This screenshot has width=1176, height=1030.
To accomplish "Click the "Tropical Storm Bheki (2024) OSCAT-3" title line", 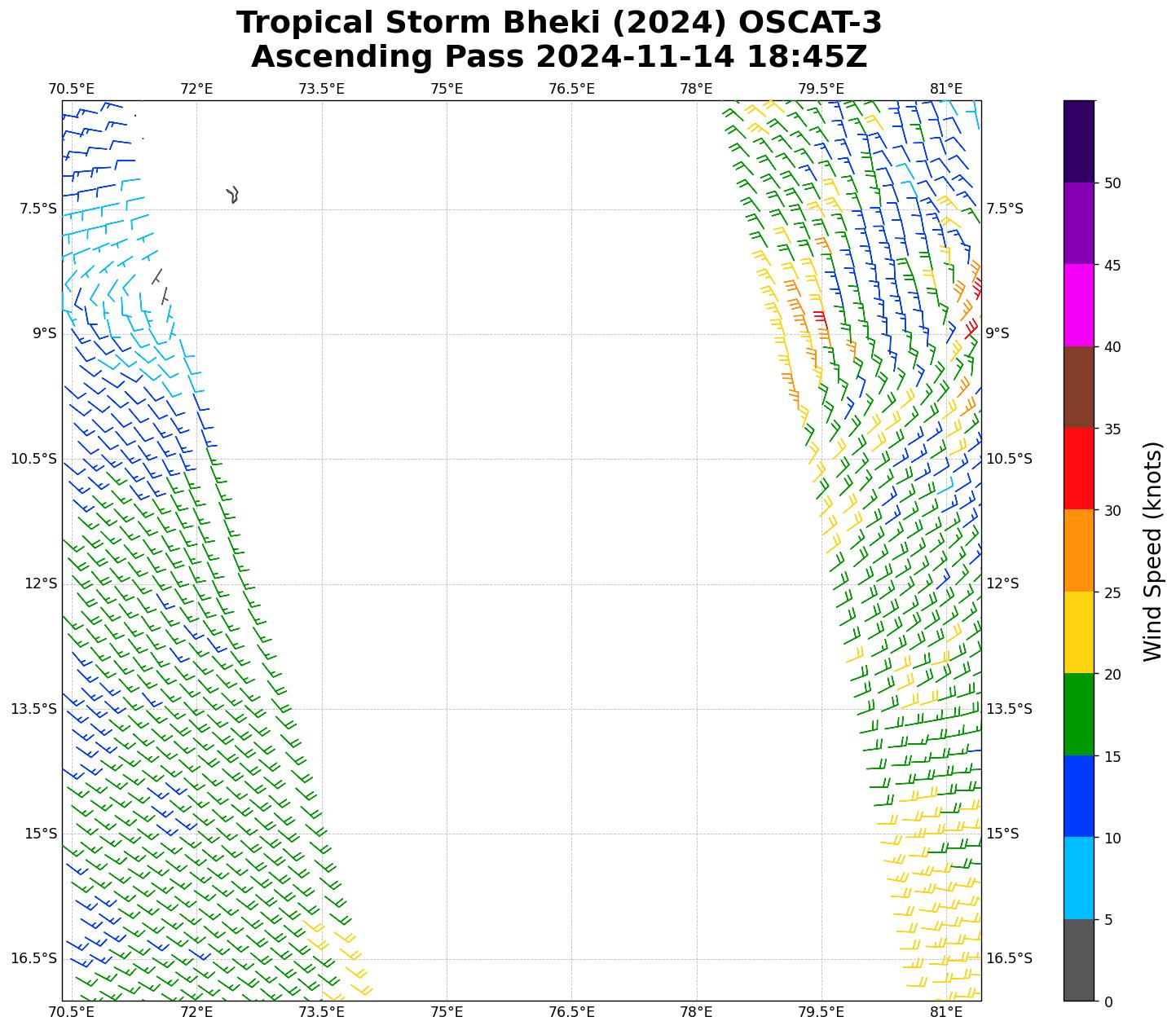I will pos(559,23).
